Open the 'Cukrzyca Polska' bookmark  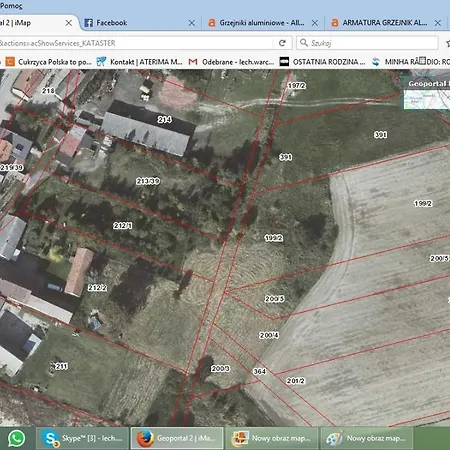coord(49,62)
